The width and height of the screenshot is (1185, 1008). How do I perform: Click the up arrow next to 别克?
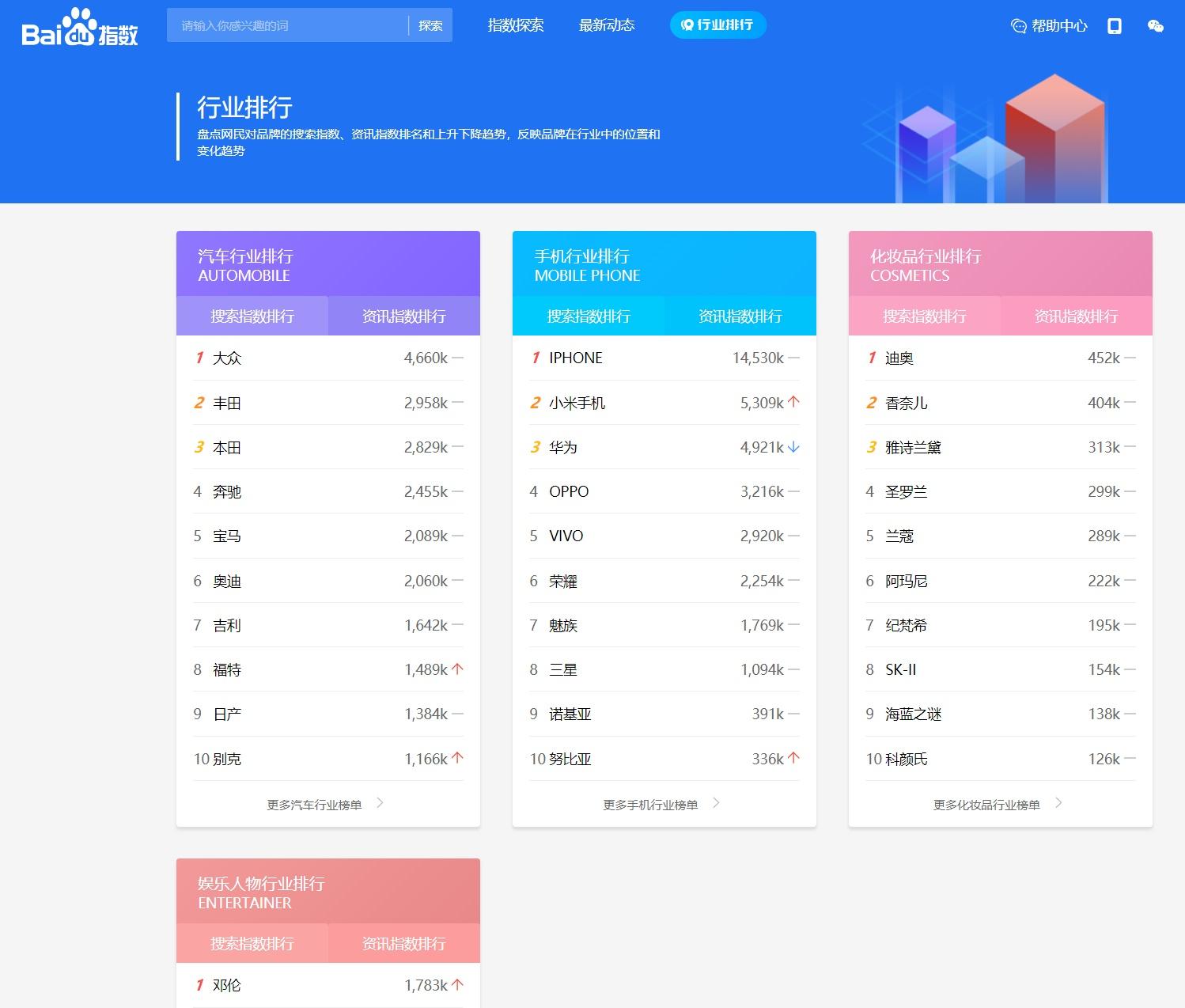[x=458, y=758]
